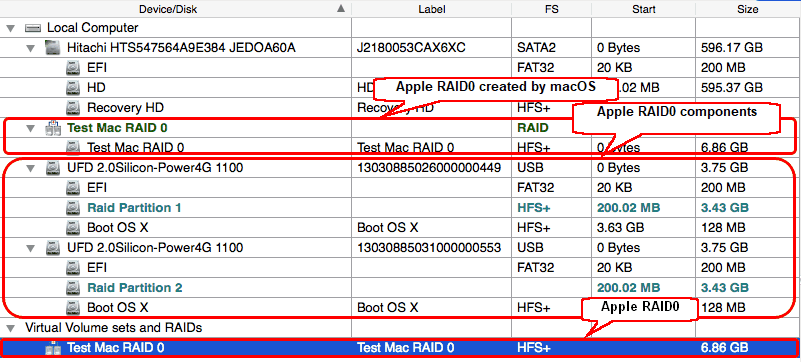Click the HD partition disk icon

[x=73, y=88]
